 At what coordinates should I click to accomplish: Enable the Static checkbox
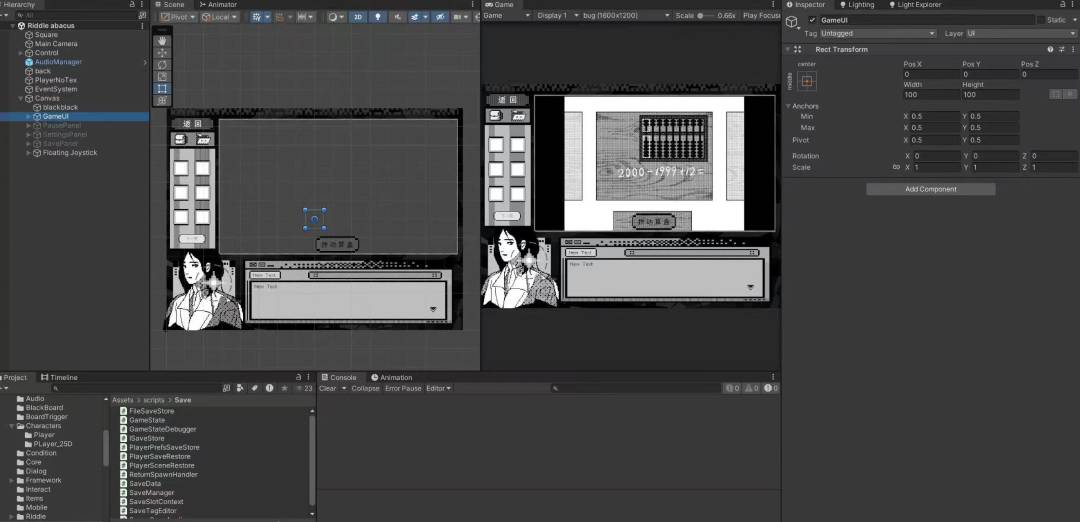click(1040, 20)
